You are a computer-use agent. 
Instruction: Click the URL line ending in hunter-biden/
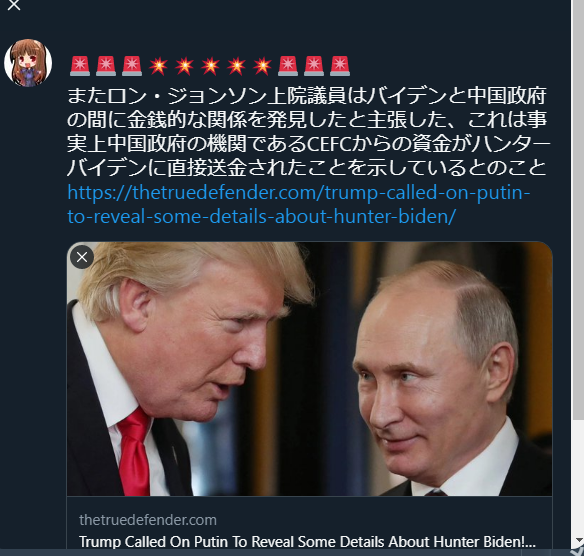(x=261, y=216)
